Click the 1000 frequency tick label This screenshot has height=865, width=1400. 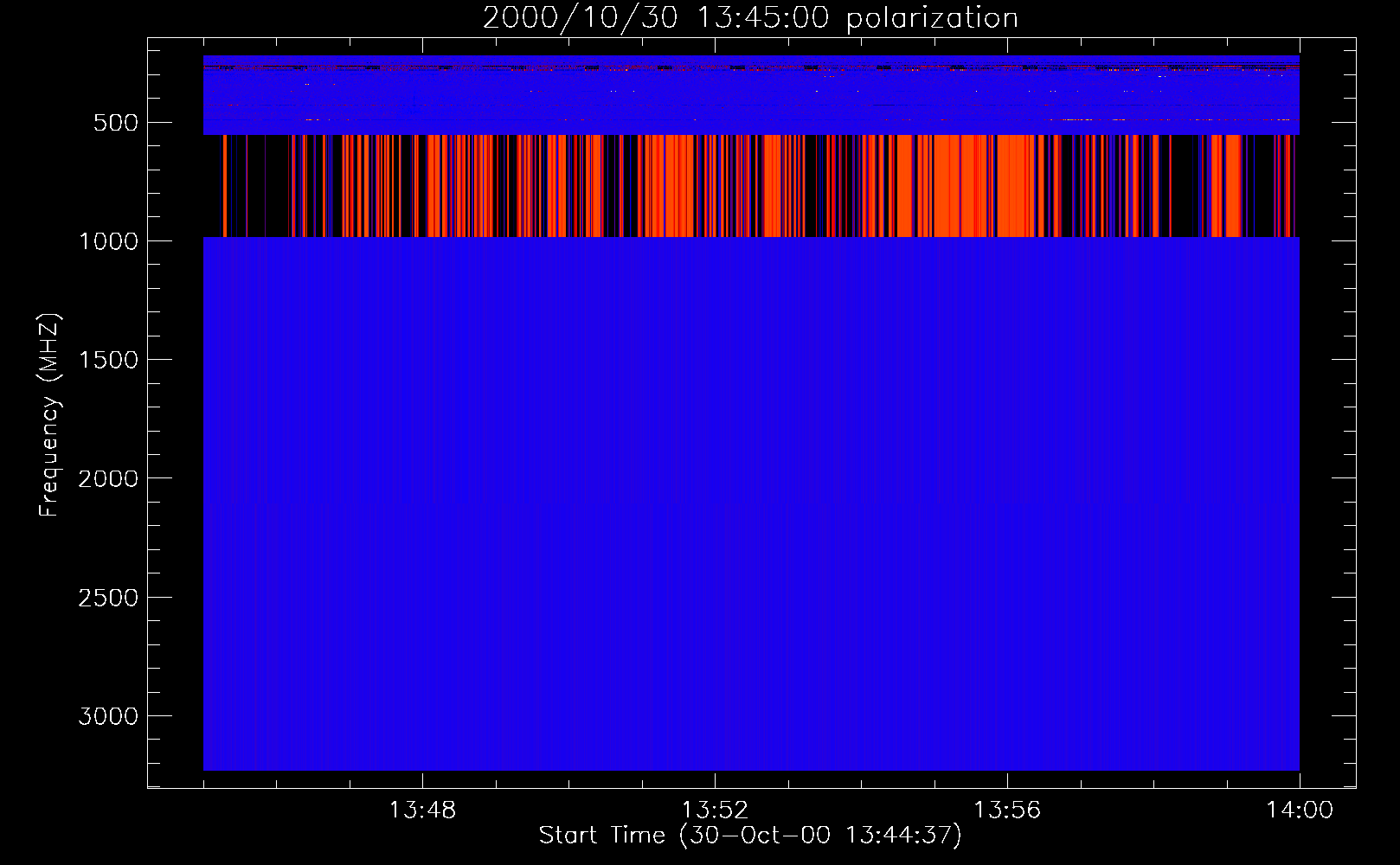coord(108,241)
